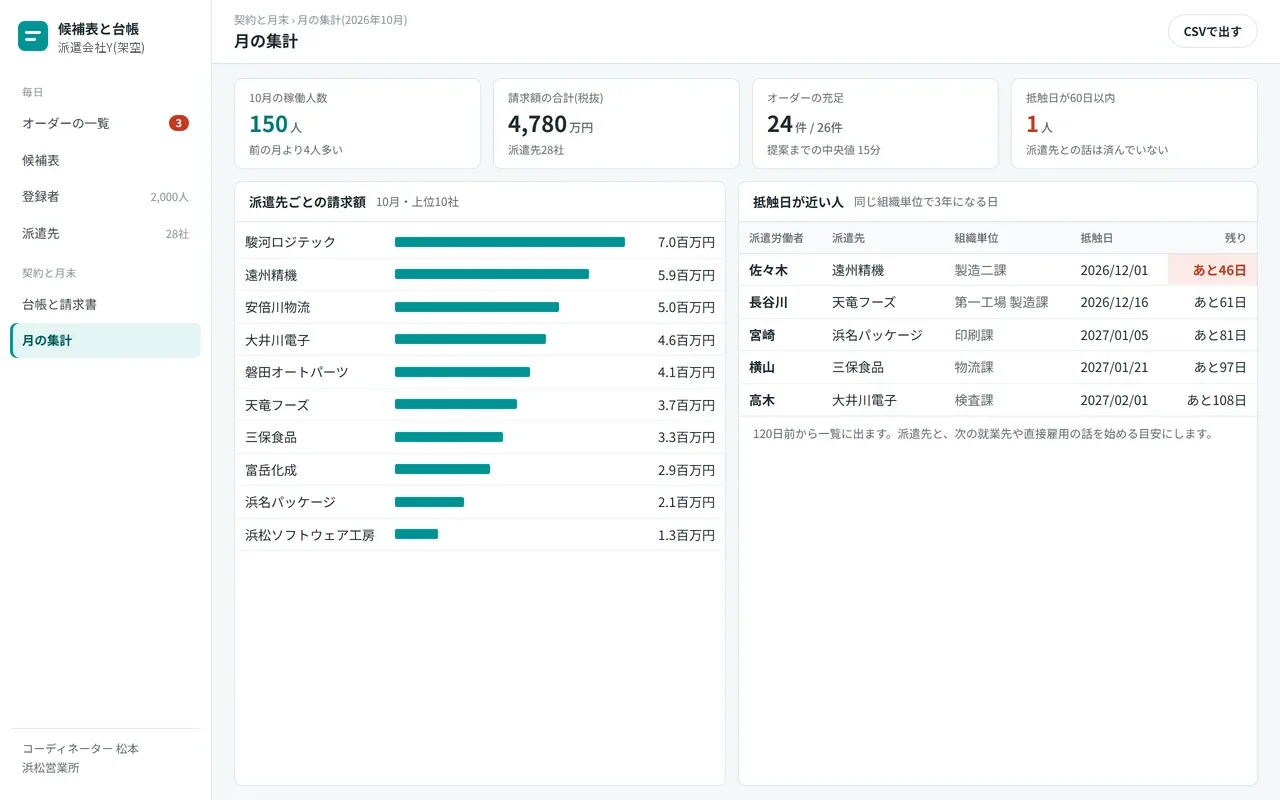Click the 残り column header
The width and height of the screenshot is (1280, 800).
pyautogui.click(x=1236, y=238)
